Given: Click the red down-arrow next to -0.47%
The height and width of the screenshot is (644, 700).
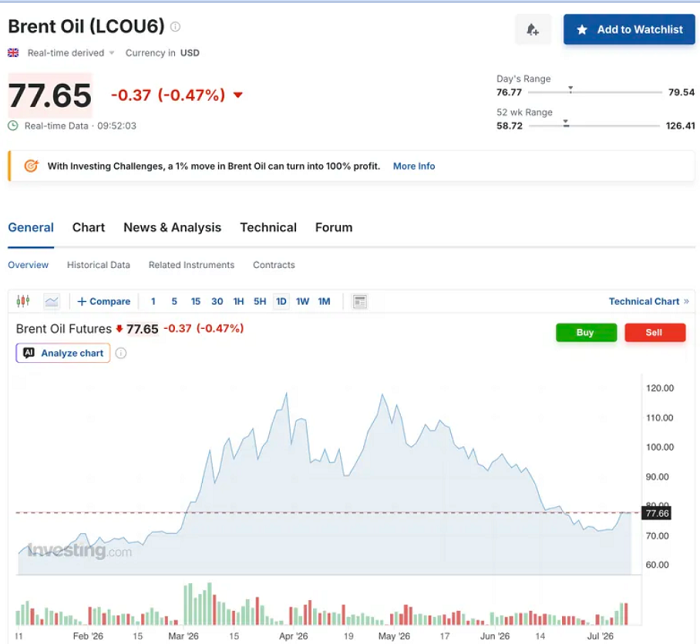Looking at the screenshot, I should pos(238,95).
